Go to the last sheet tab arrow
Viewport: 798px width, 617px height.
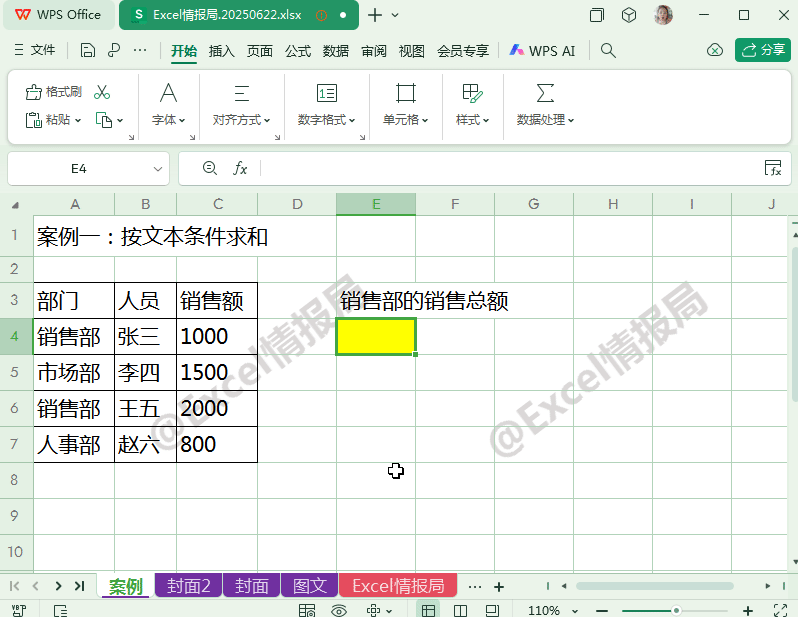[79, 586]
